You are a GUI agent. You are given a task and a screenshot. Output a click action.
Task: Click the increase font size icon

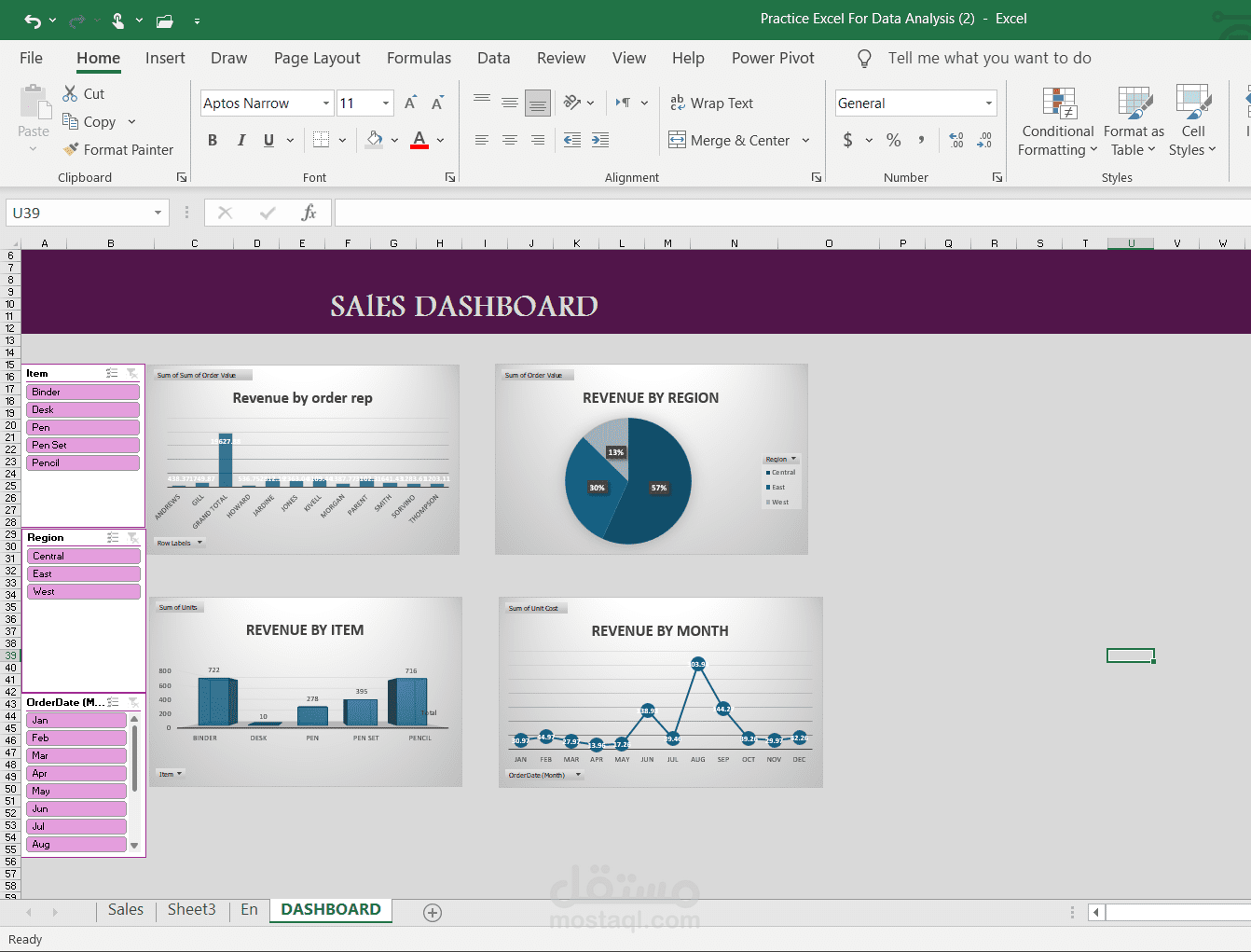(410, 103)
